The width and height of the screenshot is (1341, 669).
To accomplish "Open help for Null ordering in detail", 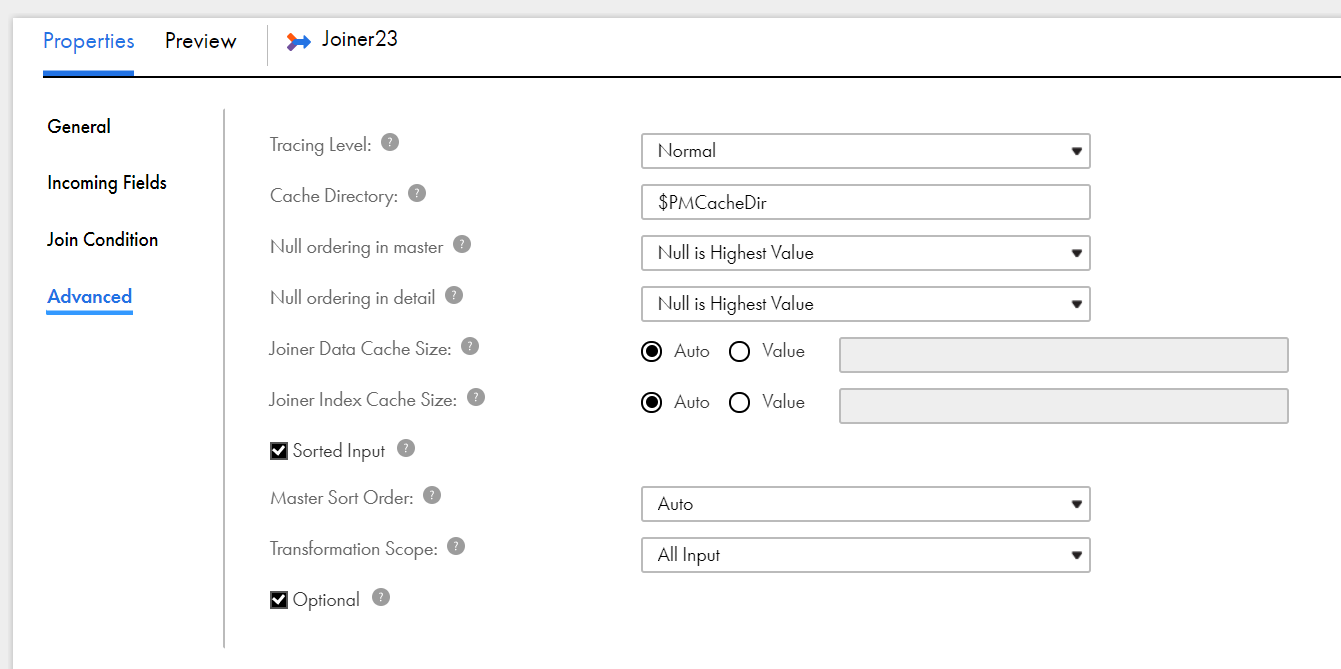I will pyautogui.click(x=454, y=296).
